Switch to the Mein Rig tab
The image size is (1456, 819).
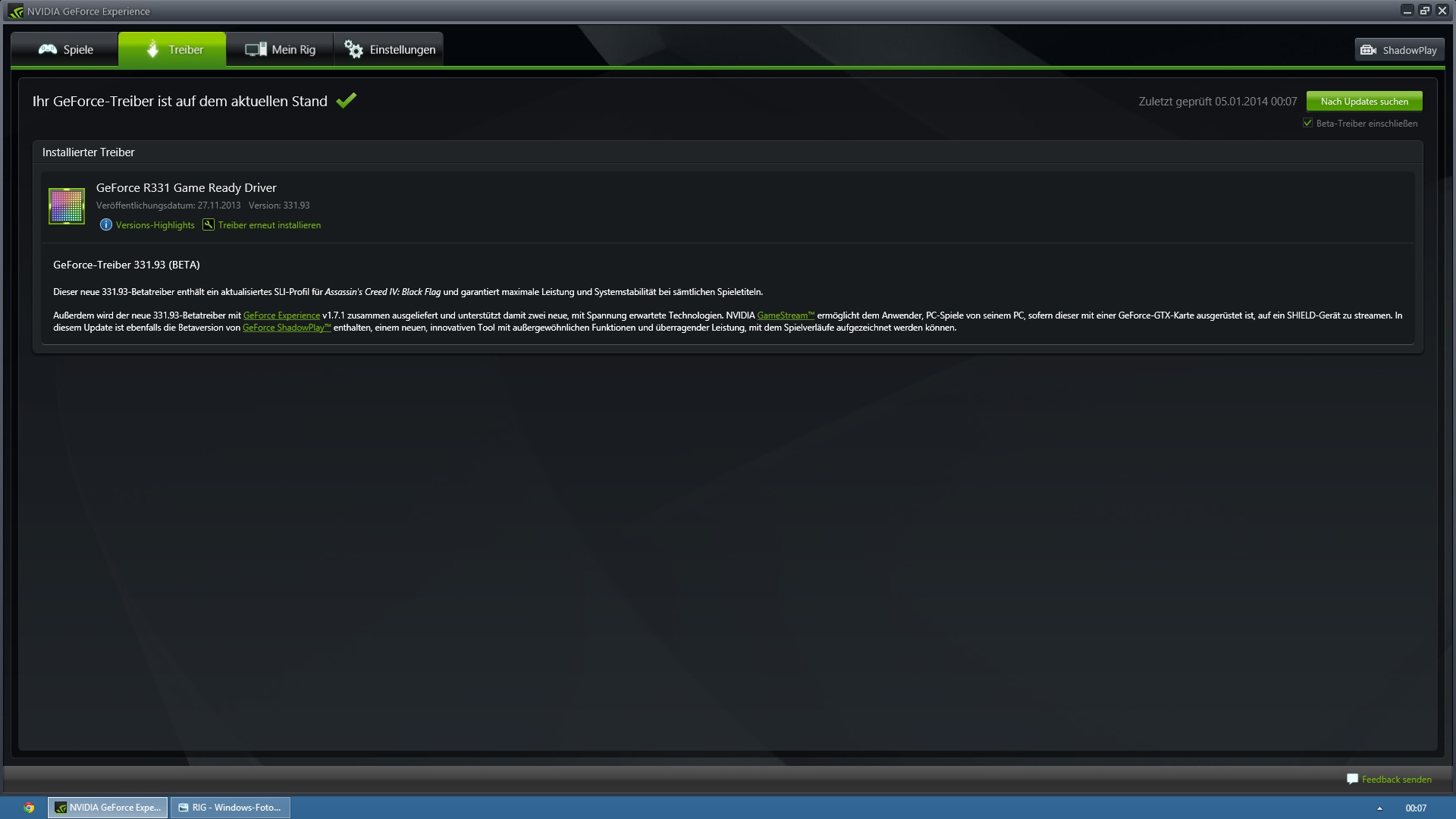[280, 49]
